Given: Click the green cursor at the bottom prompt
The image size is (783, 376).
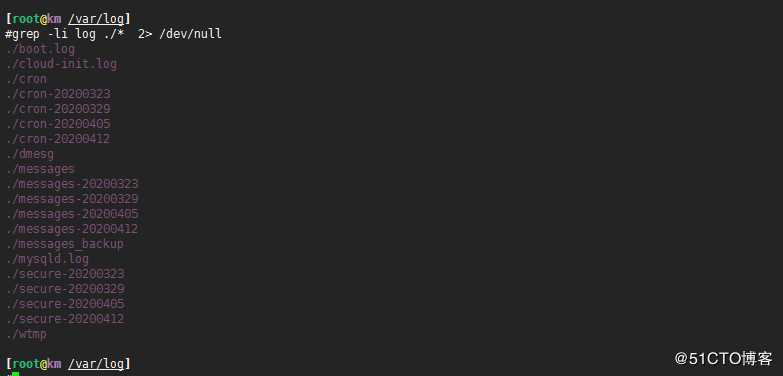Looking at the screenshot, I should pyautogui.click(x=15, y=374).
